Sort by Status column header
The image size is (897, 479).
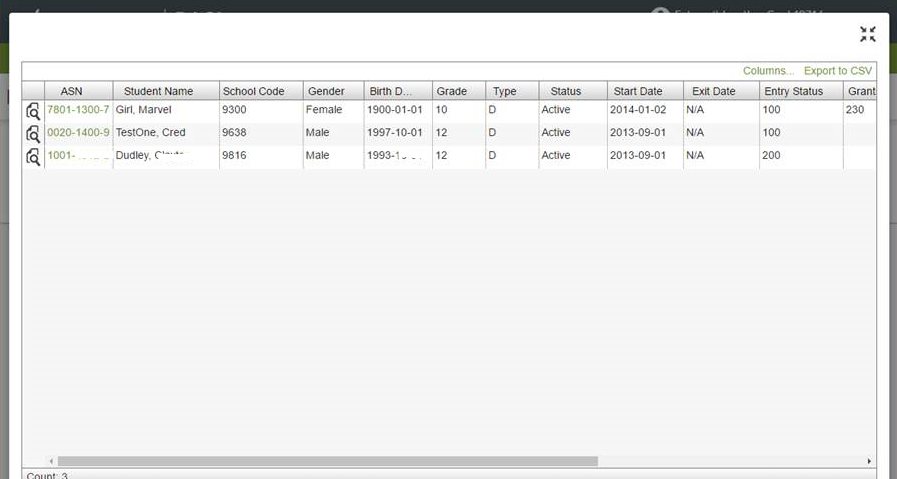tap(565, 91)
